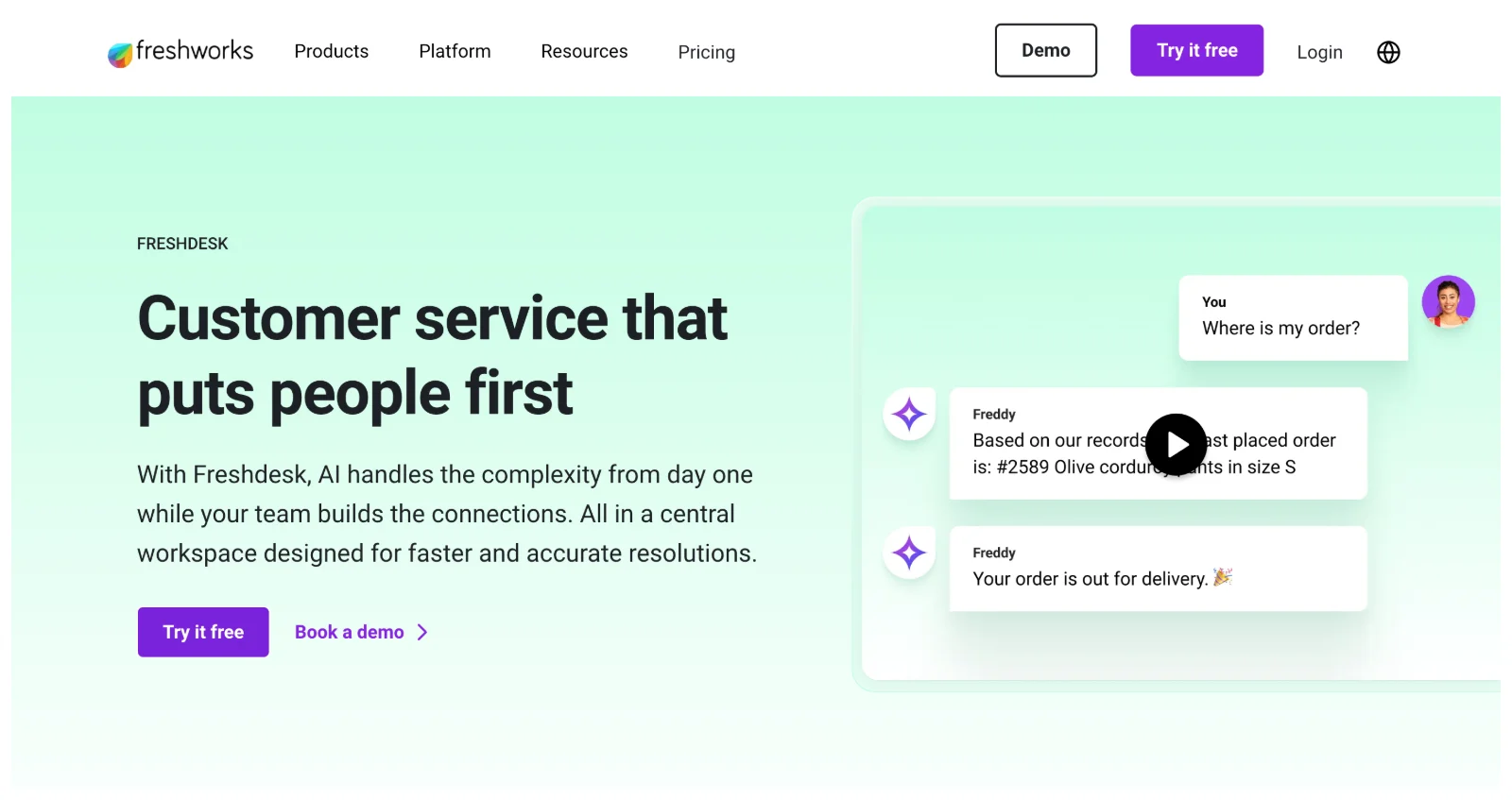Click the customer avatar in the chat preview
The width and height of the screenshot is (1512, 800).
(x=1448, y=301)
